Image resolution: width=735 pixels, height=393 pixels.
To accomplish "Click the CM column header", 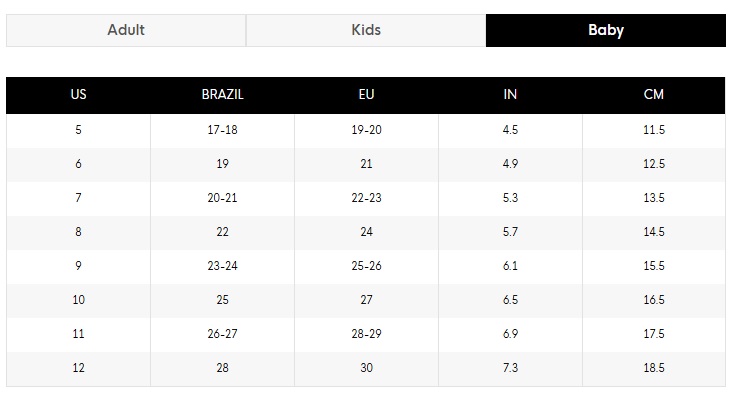I will [x=653, y=95].
